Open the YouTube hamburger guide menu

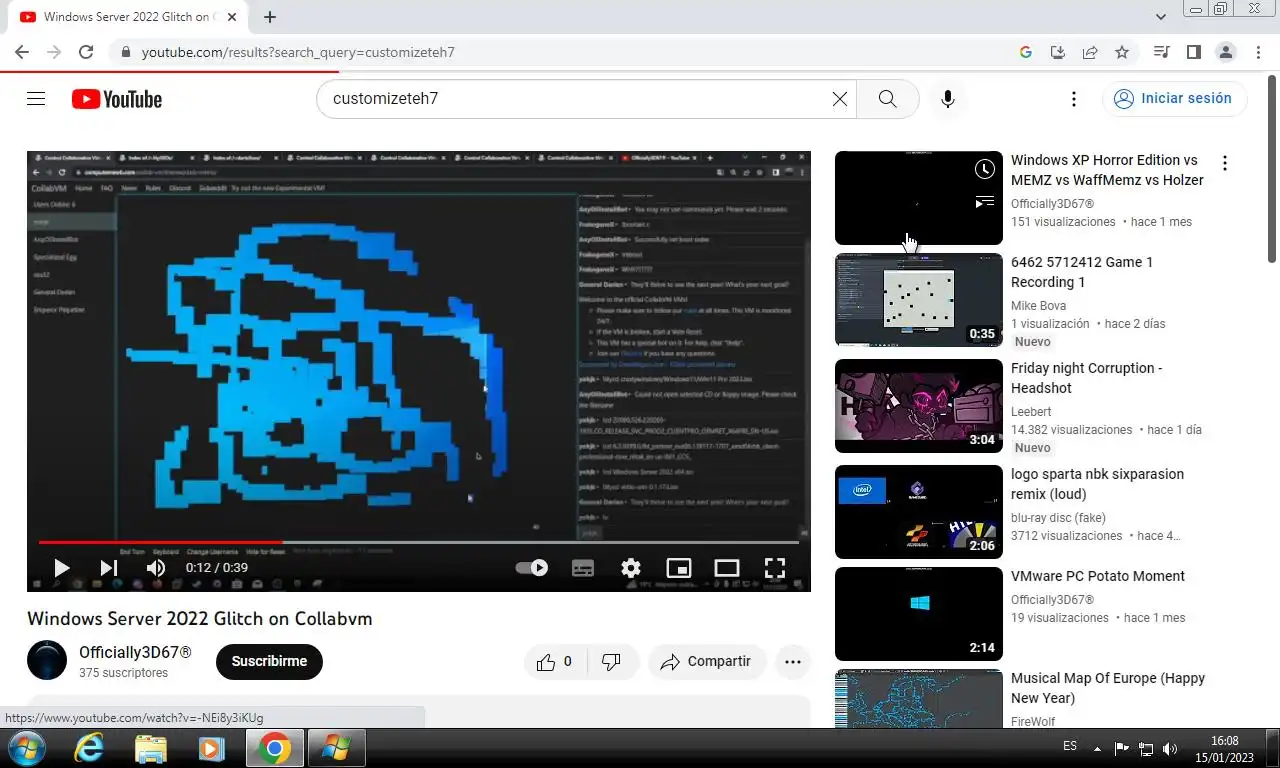[36, 99]
